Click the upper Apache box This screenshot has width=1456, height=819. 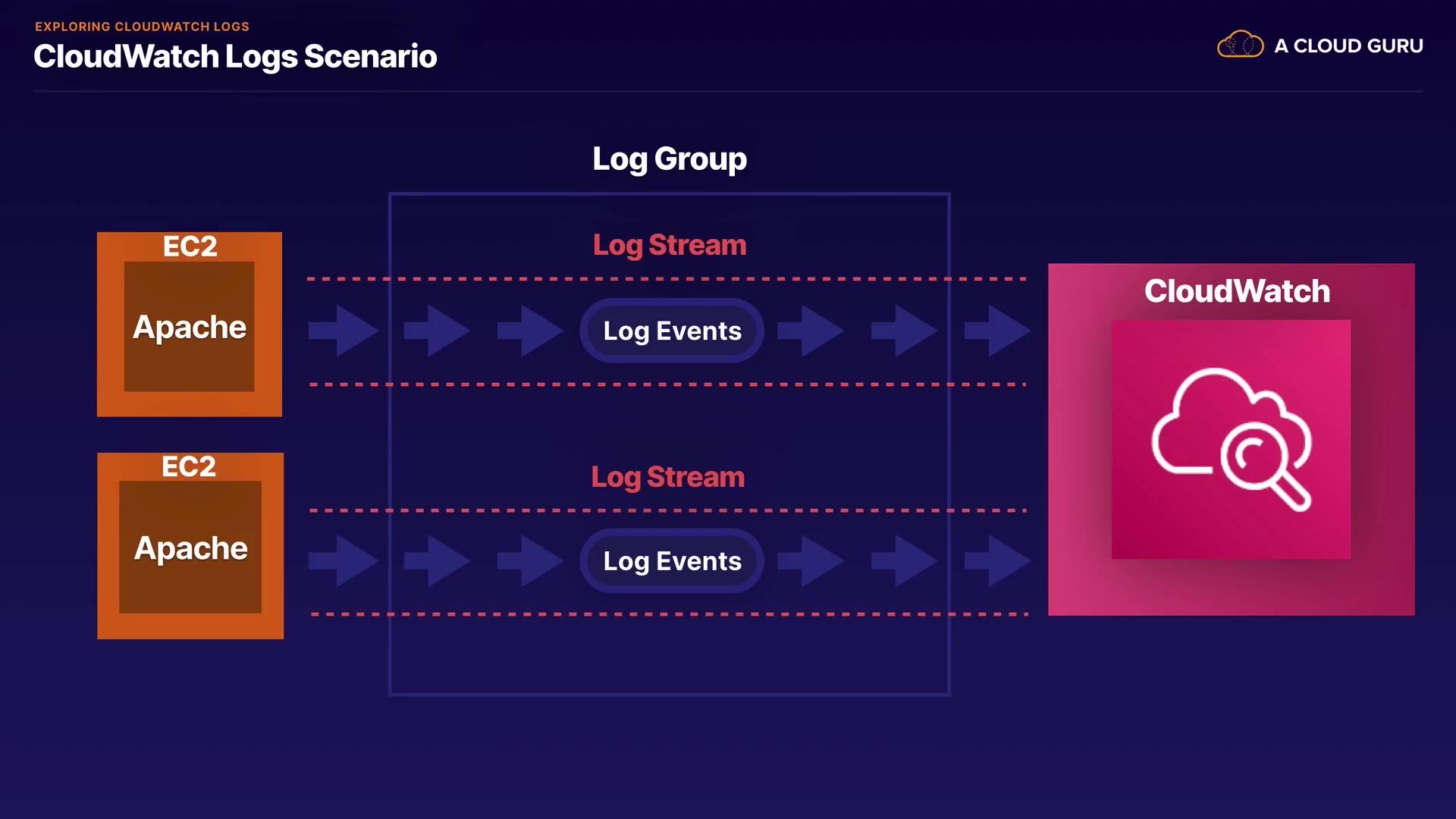tap(190, 327)
